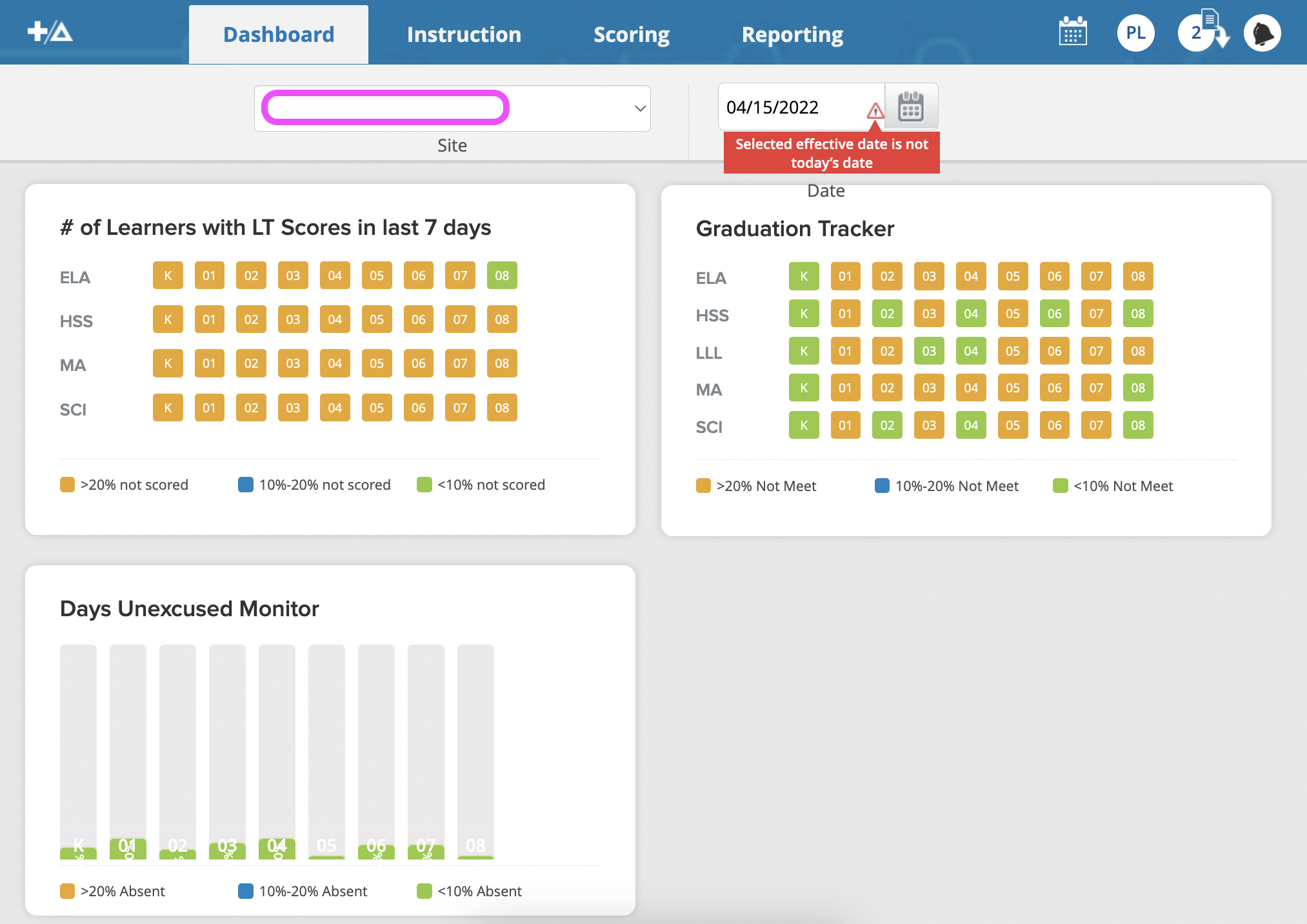
Task: Open the PL user profile avatar
Action: point(1135,33)
